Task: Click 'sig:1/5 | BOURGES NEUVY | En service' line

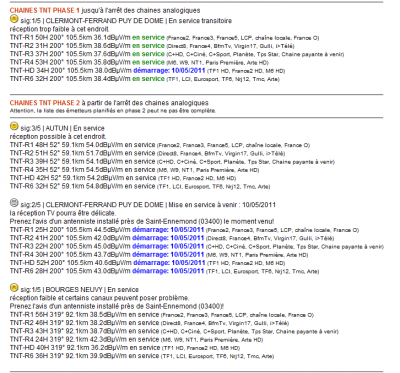Action: click(x=79, y=290)
